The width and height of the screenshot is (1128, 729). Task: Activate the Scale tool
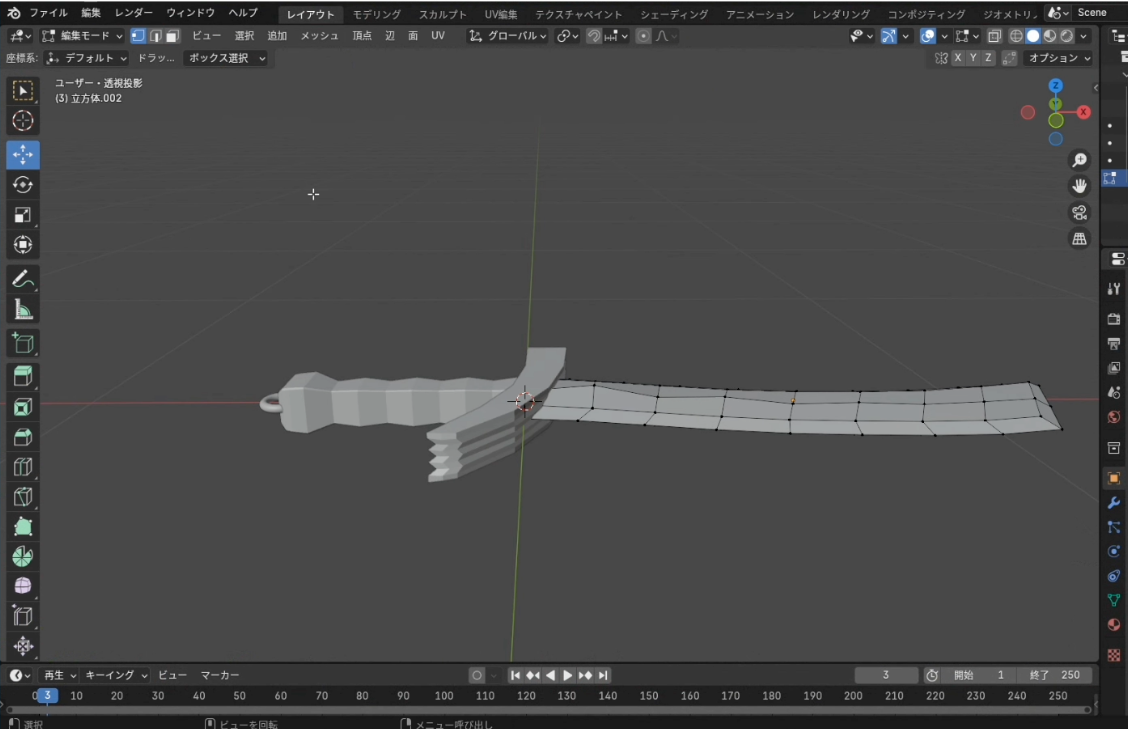23,215
